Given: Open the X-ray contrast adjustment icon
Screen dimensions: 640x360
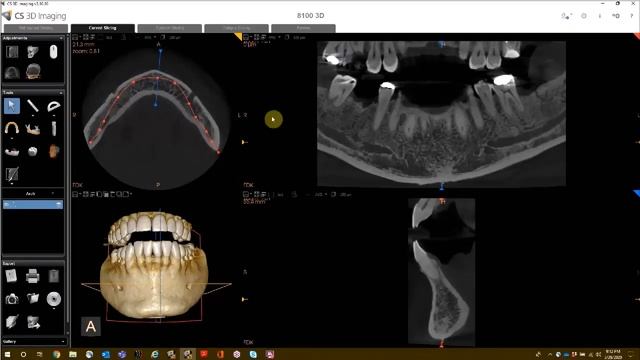Looking at the screenshot, I should tap(12, 52).
